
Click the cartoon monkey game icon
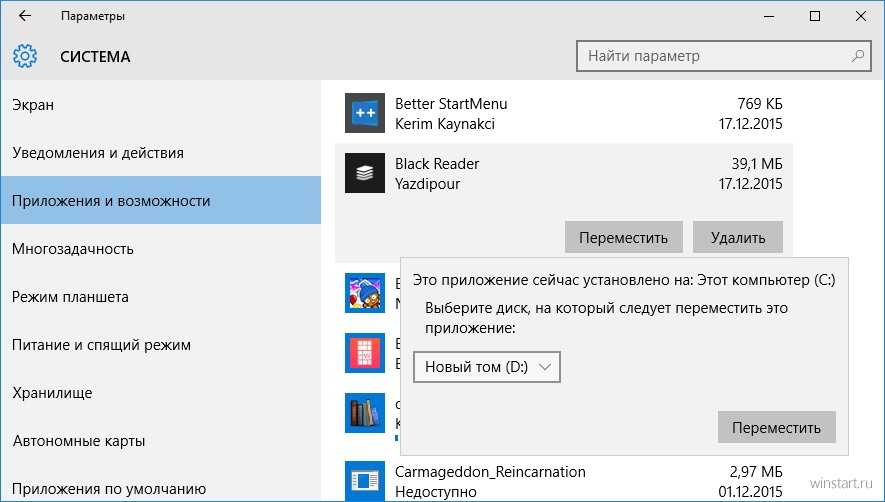click(365, 293)
